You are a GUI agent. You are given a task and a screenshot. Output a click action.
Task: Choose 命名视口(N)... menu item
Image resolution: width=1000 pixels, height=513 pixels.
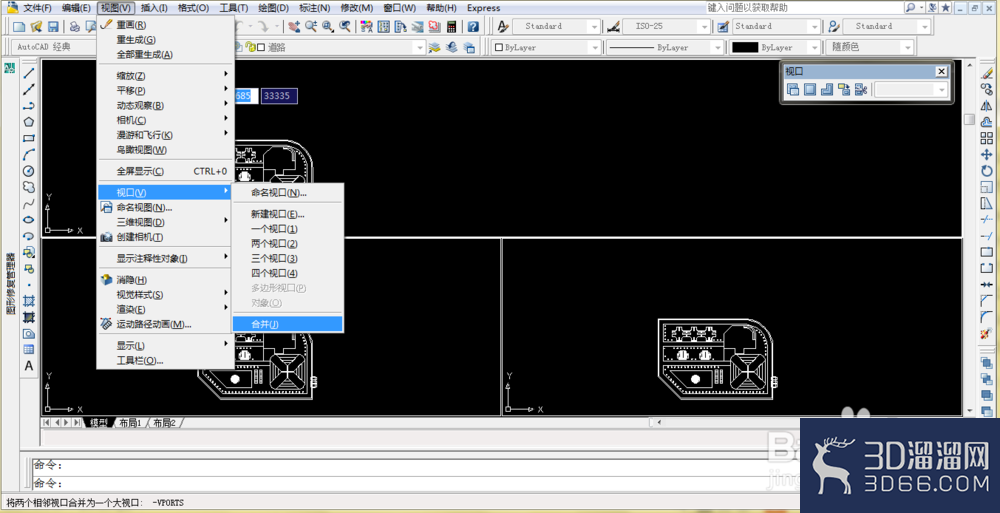tap(288, 193)
